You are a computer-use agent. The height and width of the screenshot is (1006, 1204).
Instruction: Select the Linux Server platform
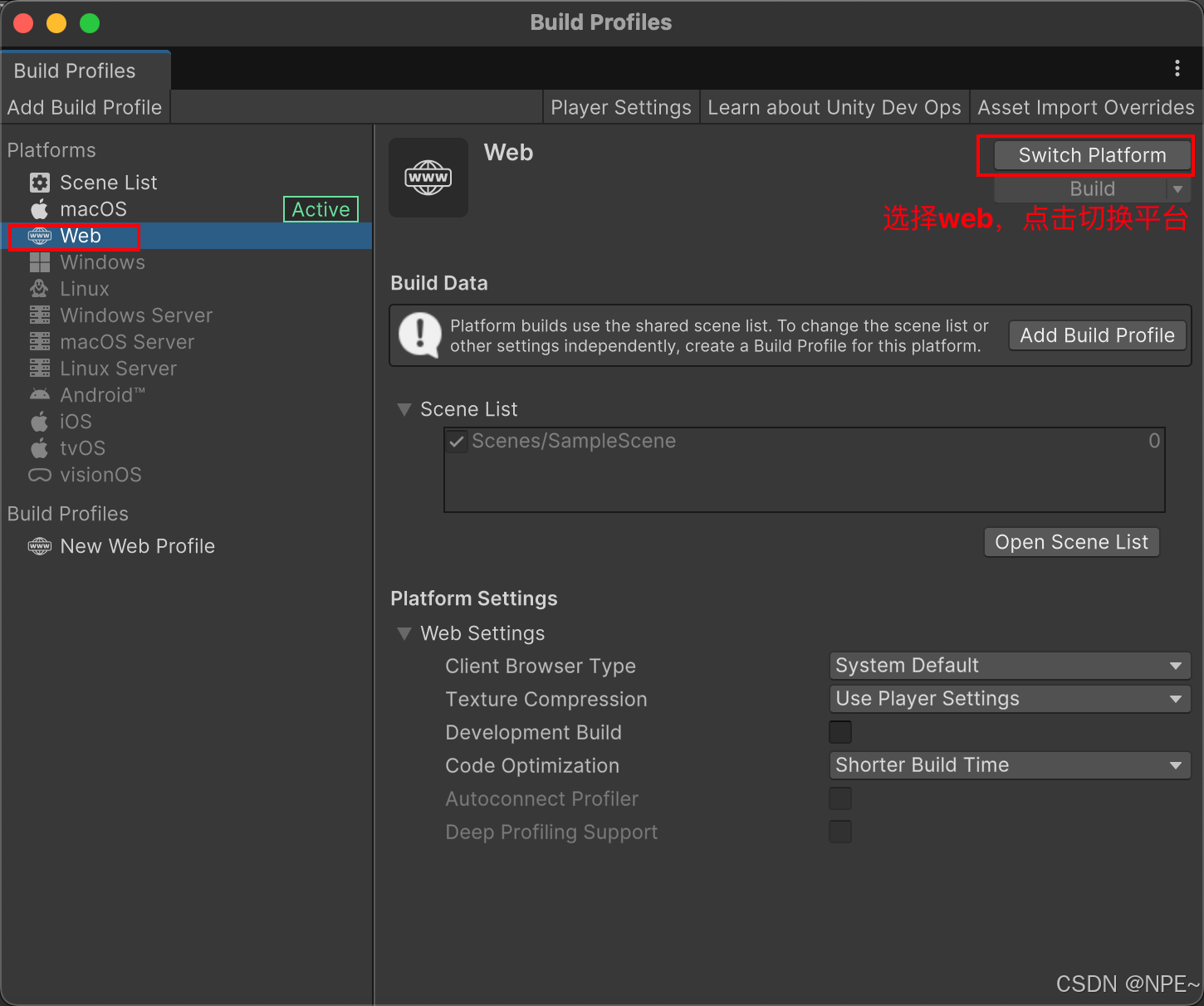187,369
